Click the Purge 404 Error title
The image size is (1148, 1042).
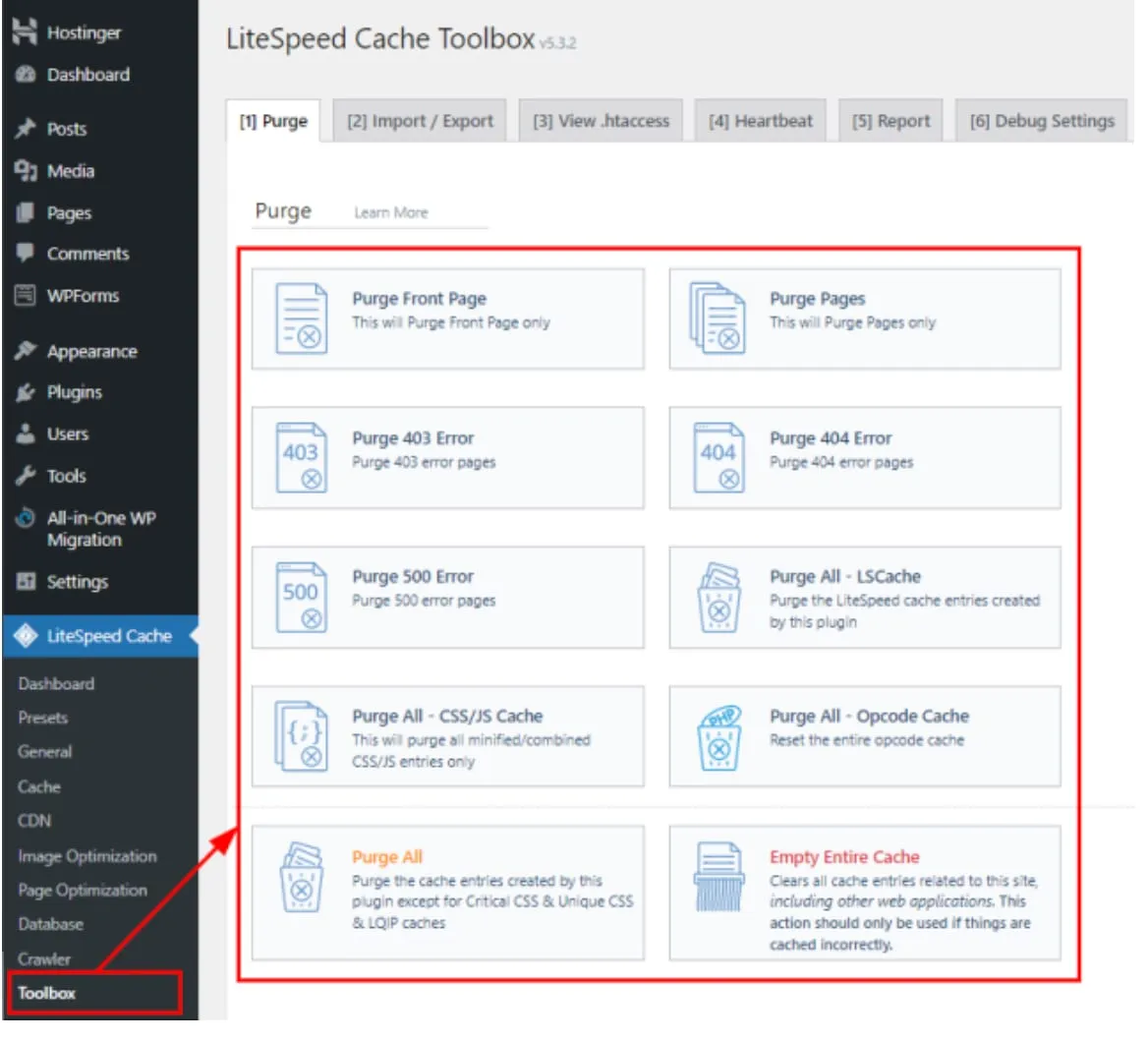(831, 437)
